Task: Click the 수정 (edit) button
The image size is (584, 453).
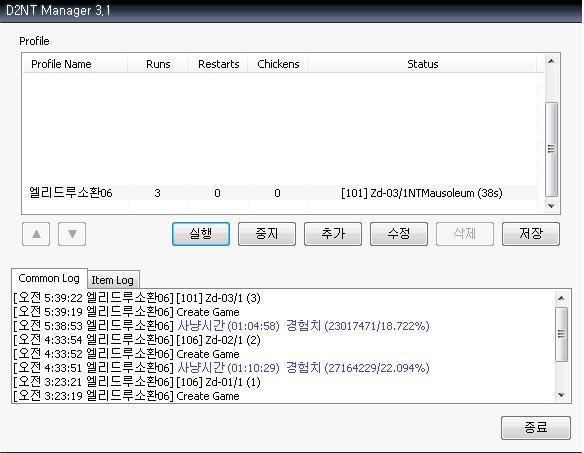Action: (x=399, y=234)
